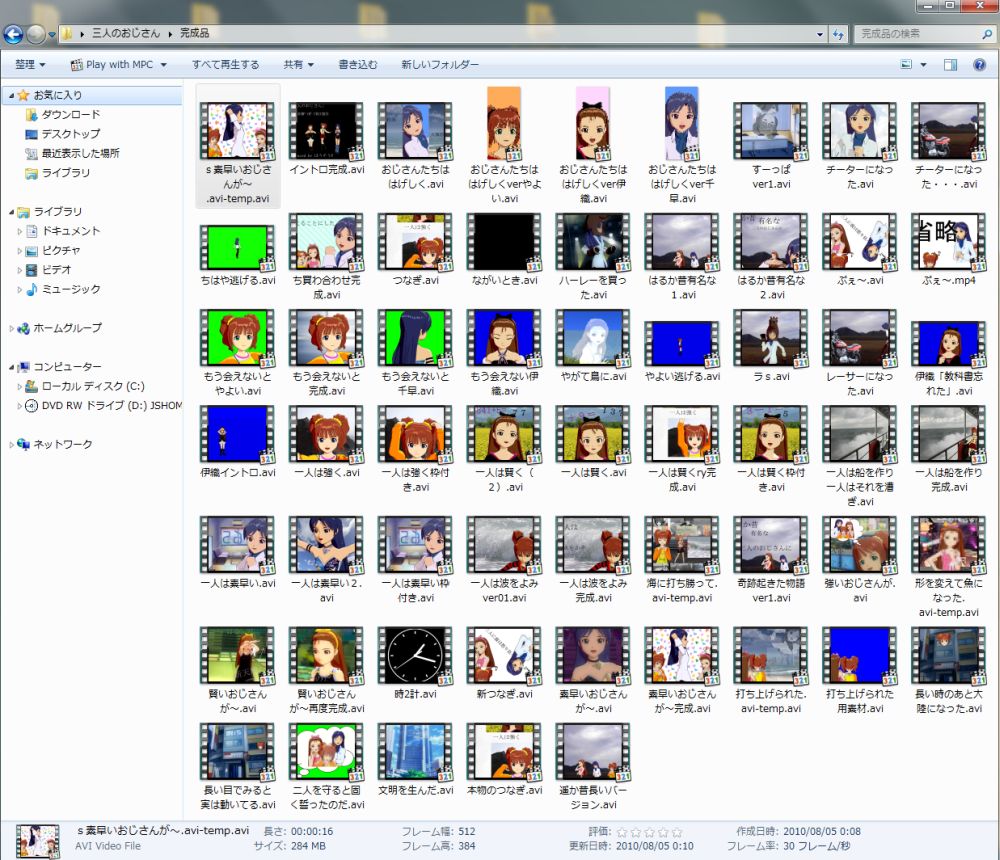Open the Help question mark icon
This screenshot has width=1000, height=860.
(980, 64)
